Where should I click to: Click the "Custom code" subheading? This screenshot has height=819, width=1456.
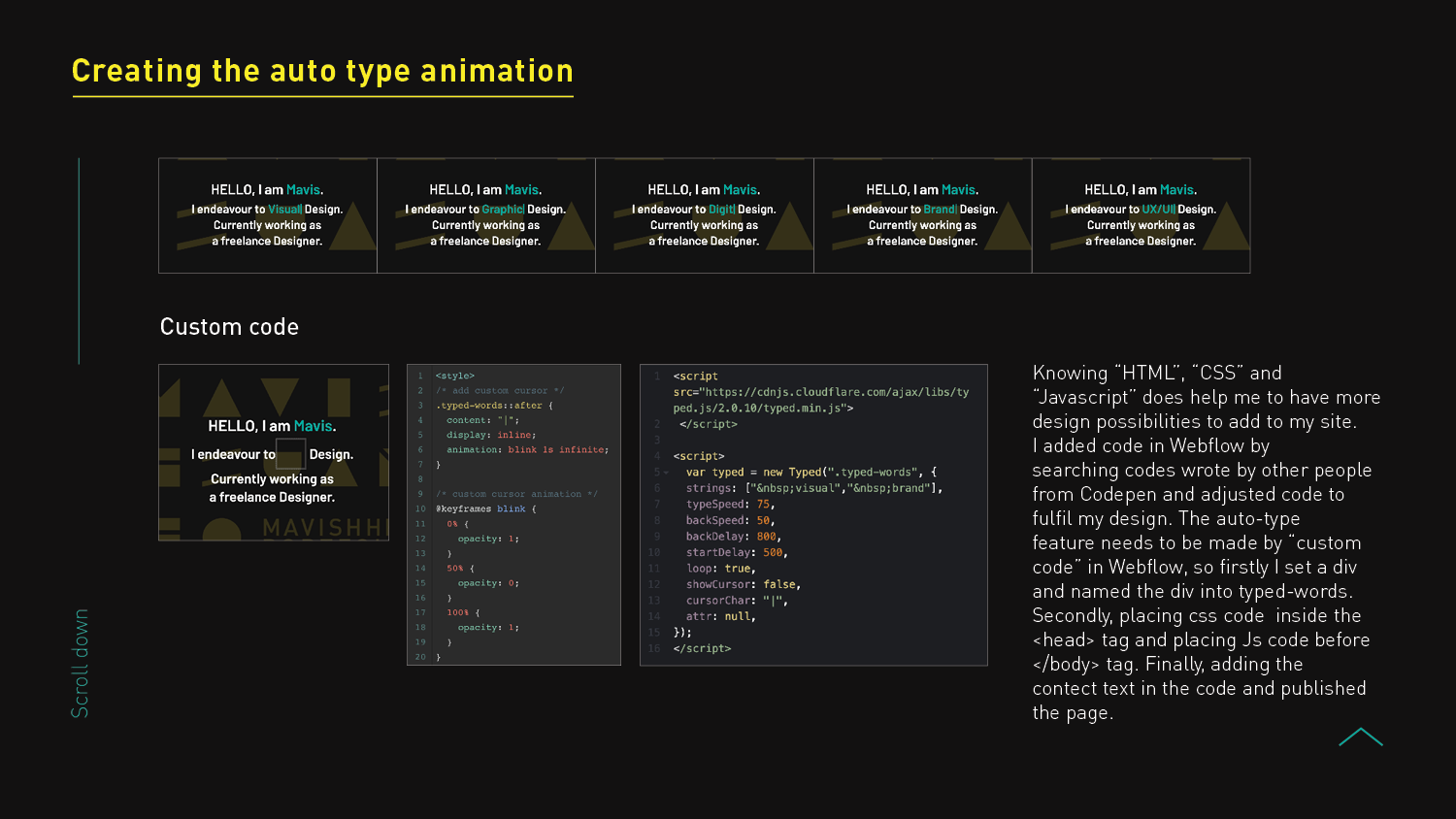pos(229,327)
